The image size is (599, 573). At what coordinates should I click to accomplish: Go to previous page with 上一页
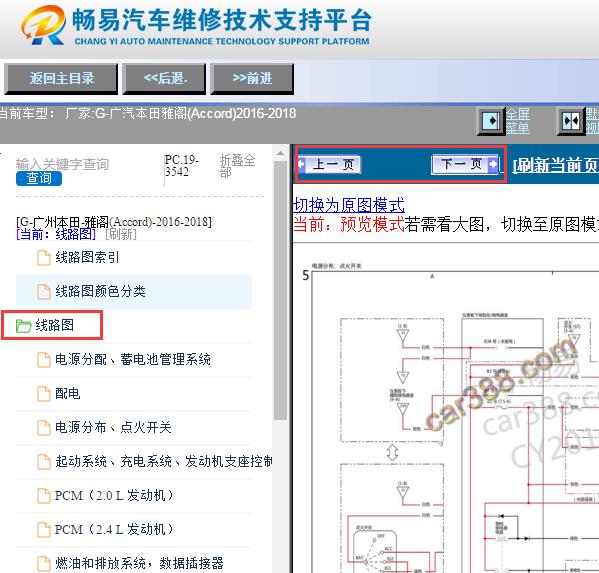coord(330,165)
